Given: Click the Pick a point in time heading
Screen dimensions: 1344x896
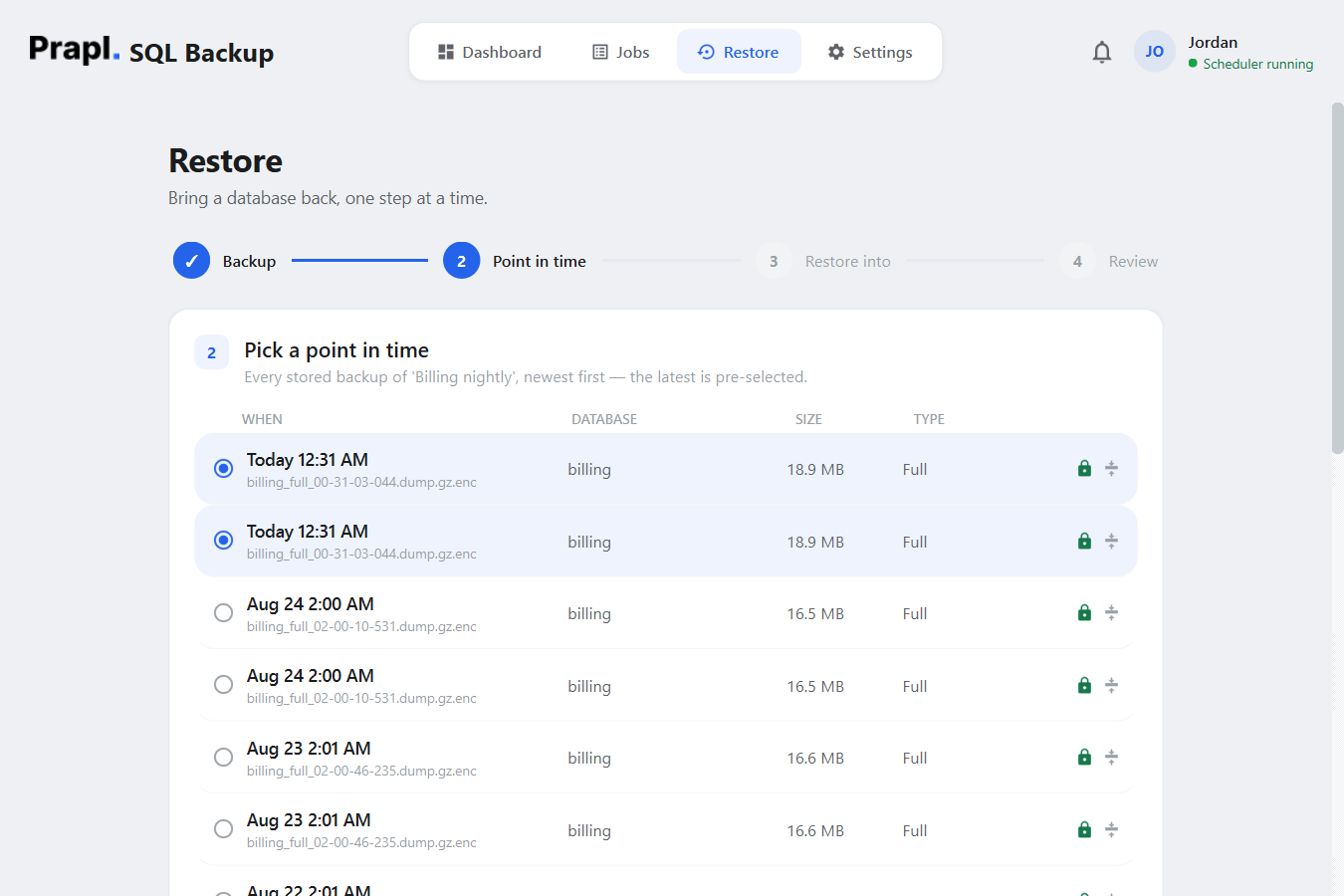Looking at the screenshot, I should point(336,350).
